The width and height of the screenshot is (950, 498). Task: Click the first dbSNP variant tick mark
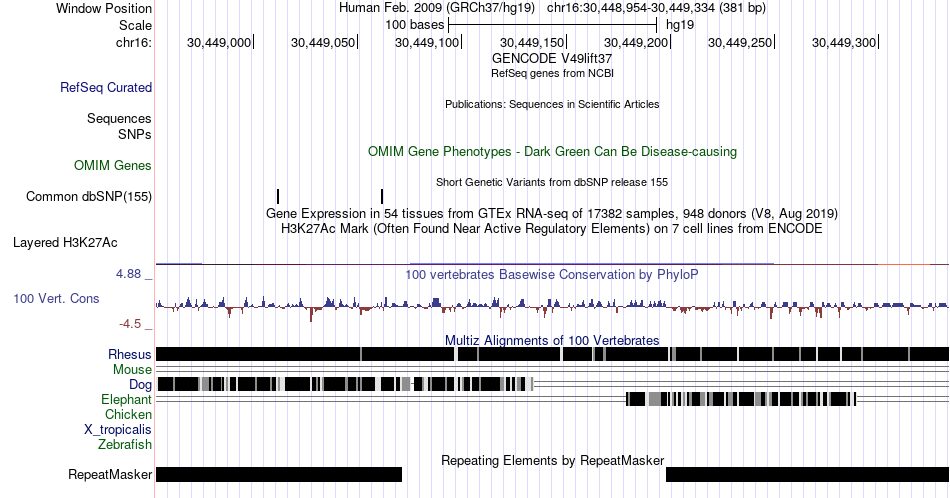click(x=278, y=196)
